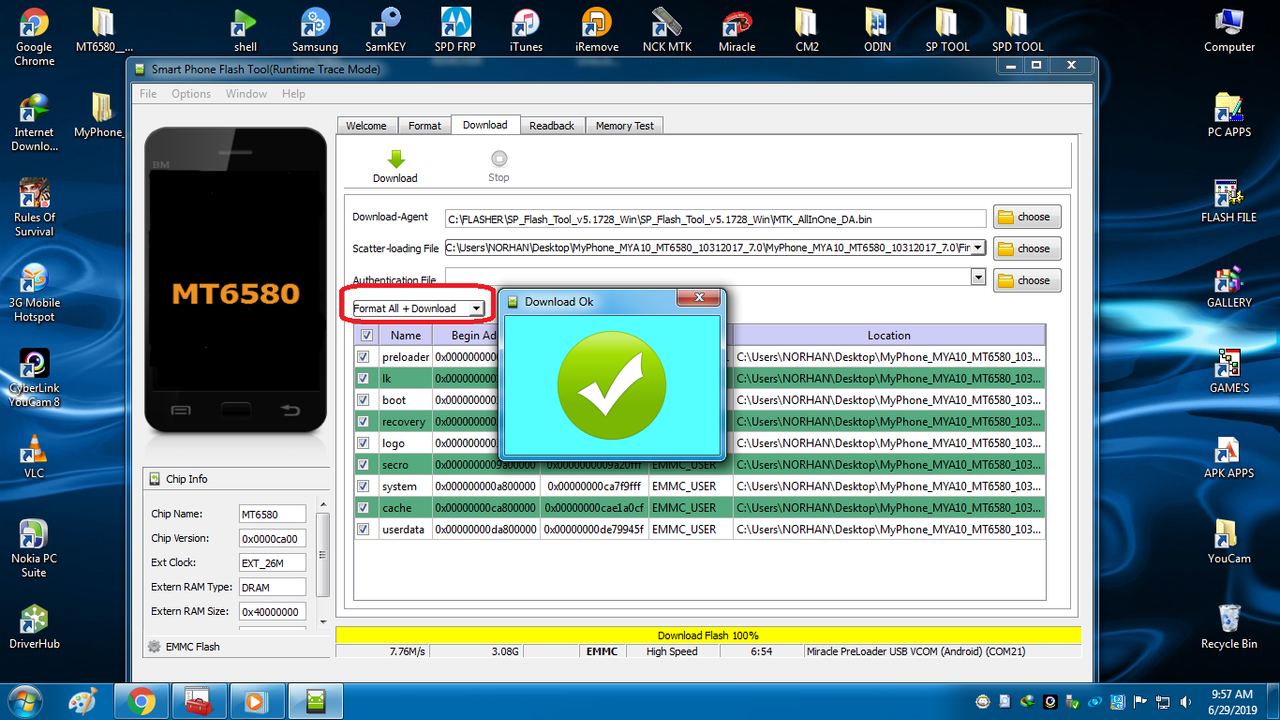1280x720 pixels.
Task: Uncheck the system partition checkbox
Action: pos(363,486)
